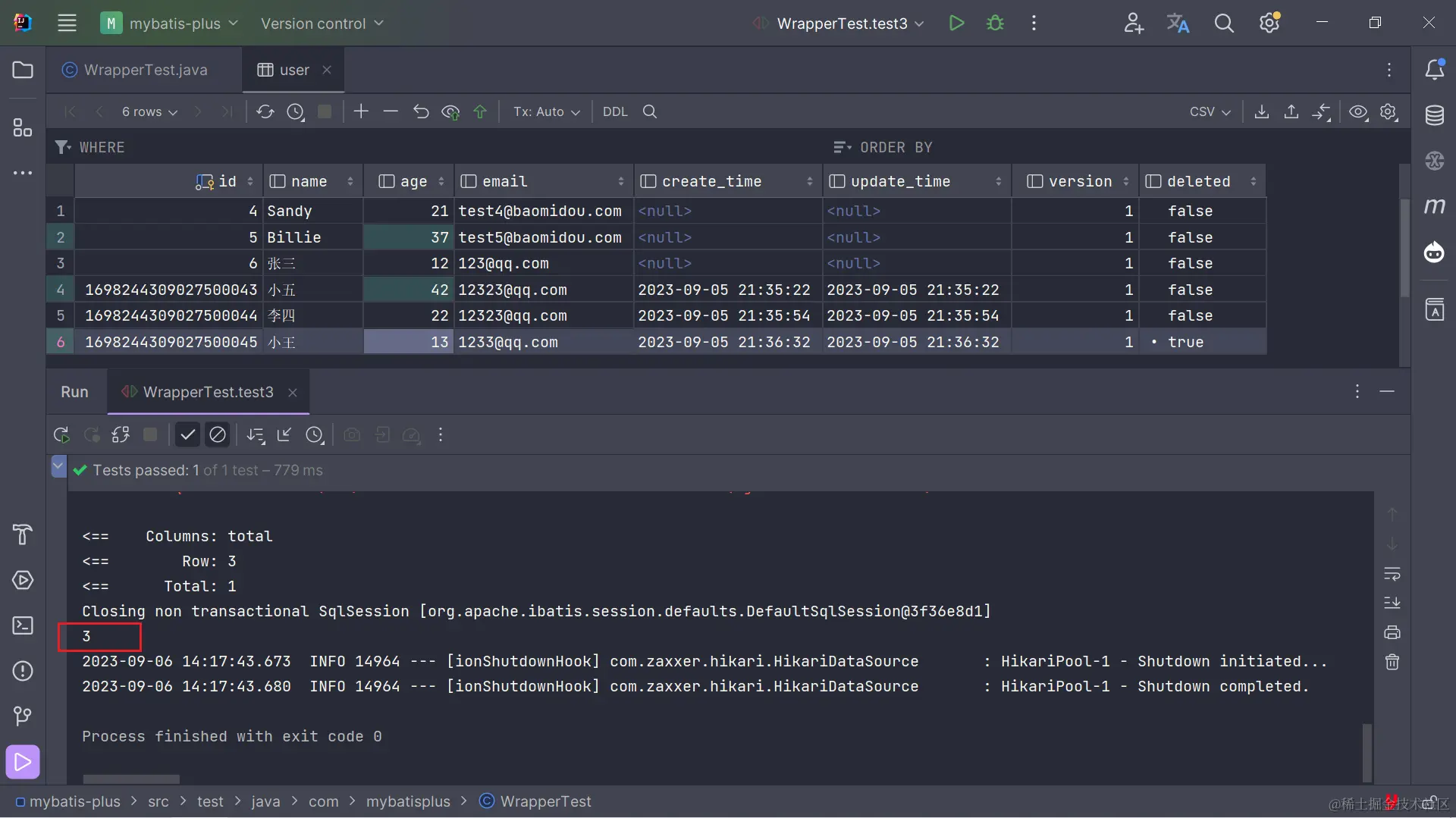This screenshot has height=818, width=1456.
Task: Open the Terminal tool window
Action: (x=23, y=625)
